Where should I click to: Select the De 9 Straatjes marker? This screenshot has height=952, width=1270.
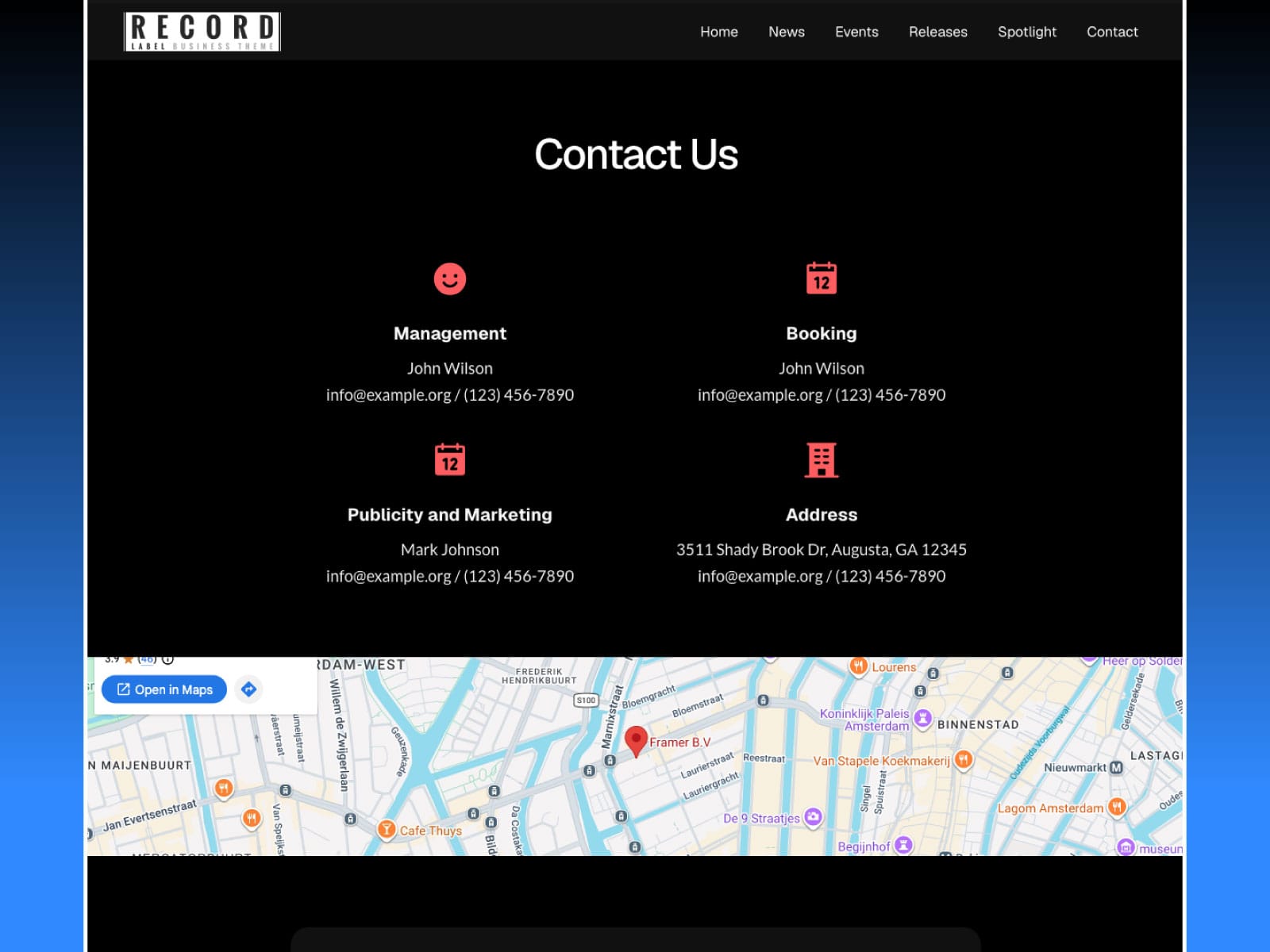click(813, 817)
